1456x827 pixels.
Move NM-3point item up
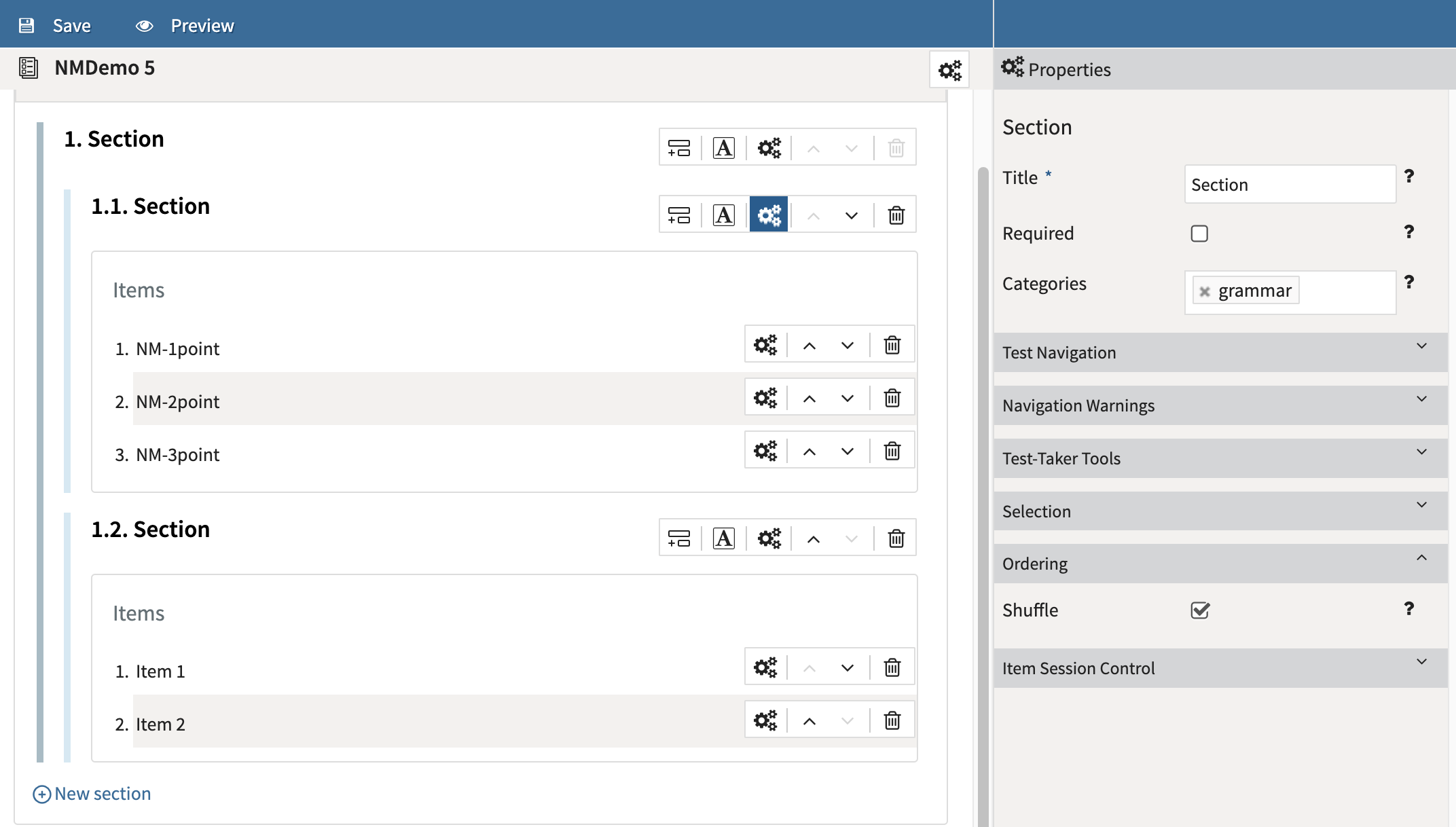[x=809, y=452]
